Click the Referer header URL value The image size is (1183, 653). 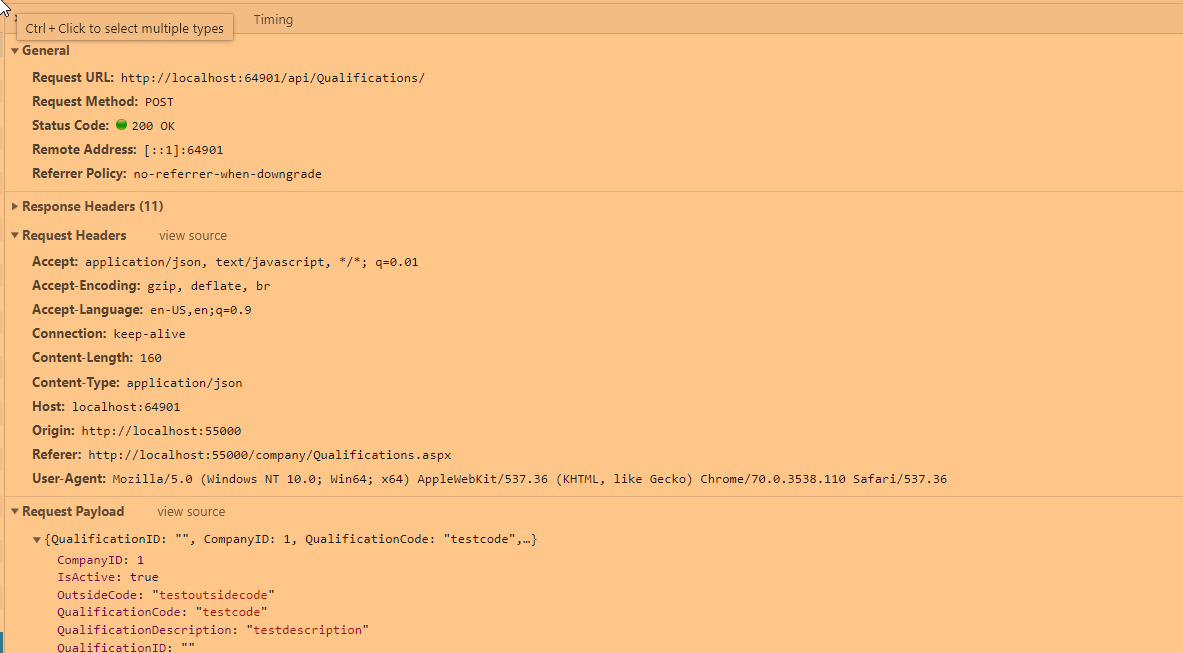click(269, 455)
